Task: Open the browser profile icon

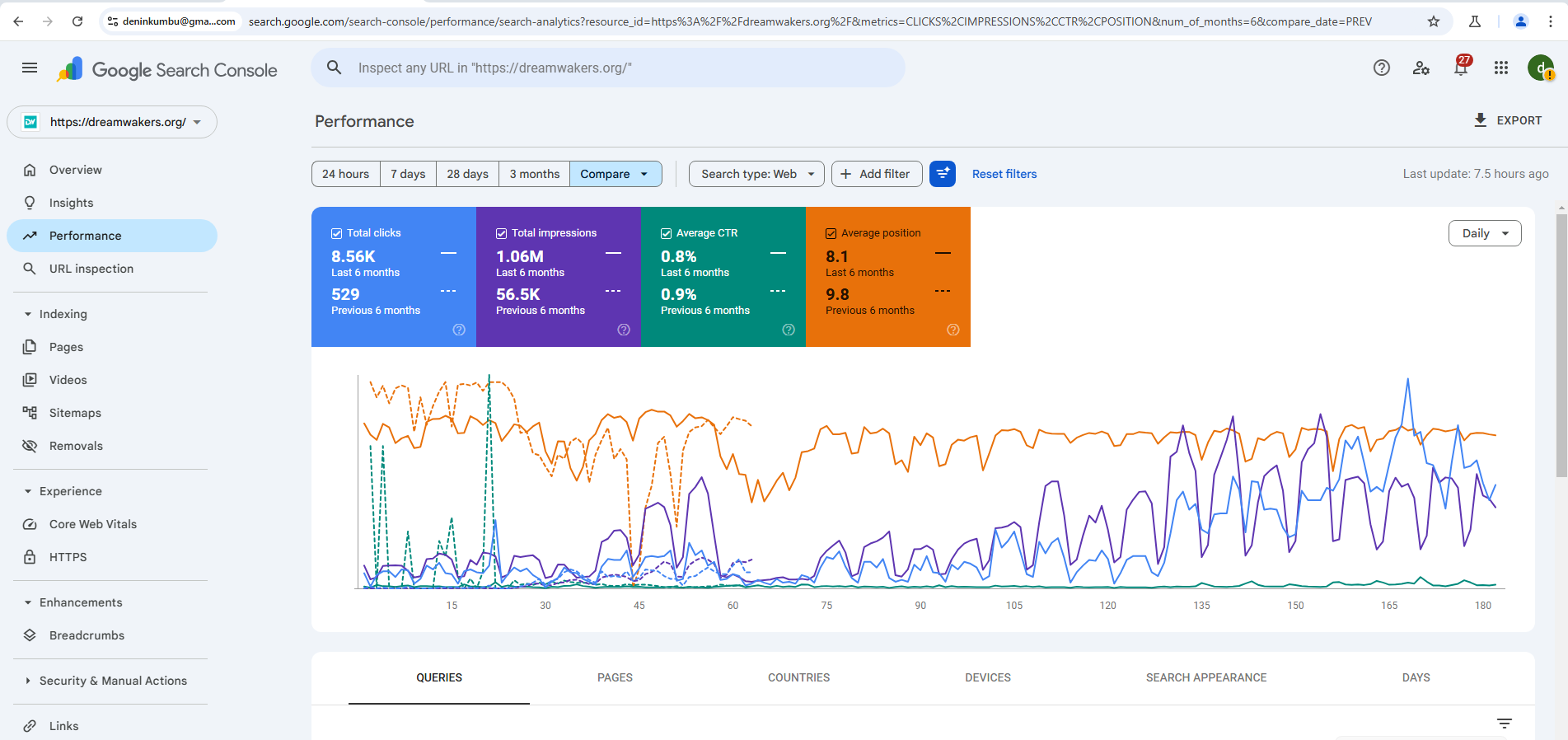Action: 1521,21
